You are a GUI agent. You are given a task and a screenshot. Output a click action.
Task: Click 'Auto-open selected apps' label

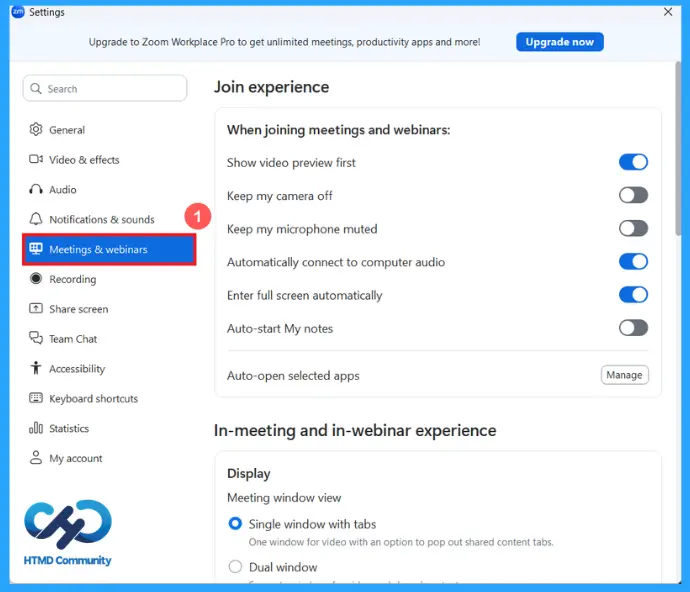tap(293, 375)
